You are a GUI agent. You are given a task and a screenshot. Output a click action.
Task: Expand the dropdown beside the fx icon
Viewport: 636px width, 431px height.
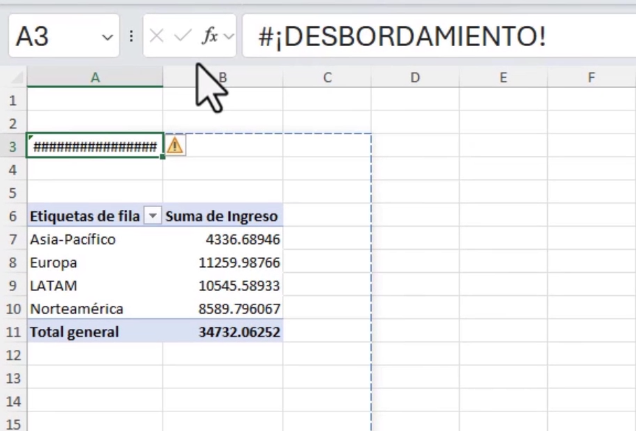[229, 36]
